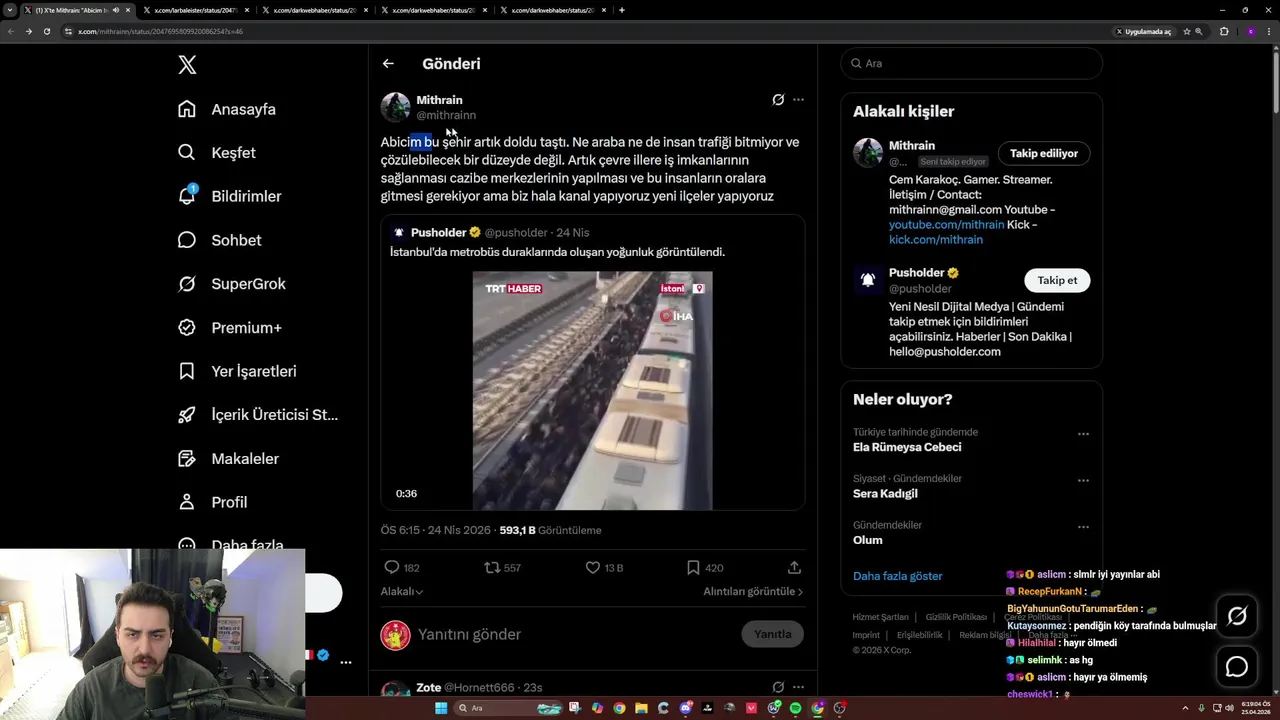Viewport: 1280px width, 720px height.
Task: Open Alıntıları görüntüle link
Action: click(753, 592)
